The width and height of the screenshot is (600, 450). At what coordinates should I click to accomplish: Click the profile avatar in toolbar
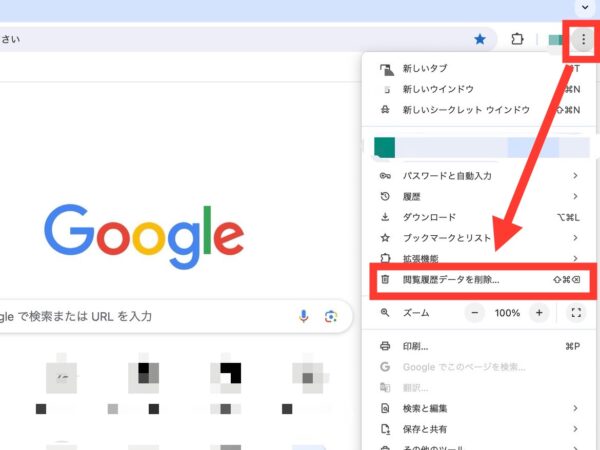tap(556, 39)
